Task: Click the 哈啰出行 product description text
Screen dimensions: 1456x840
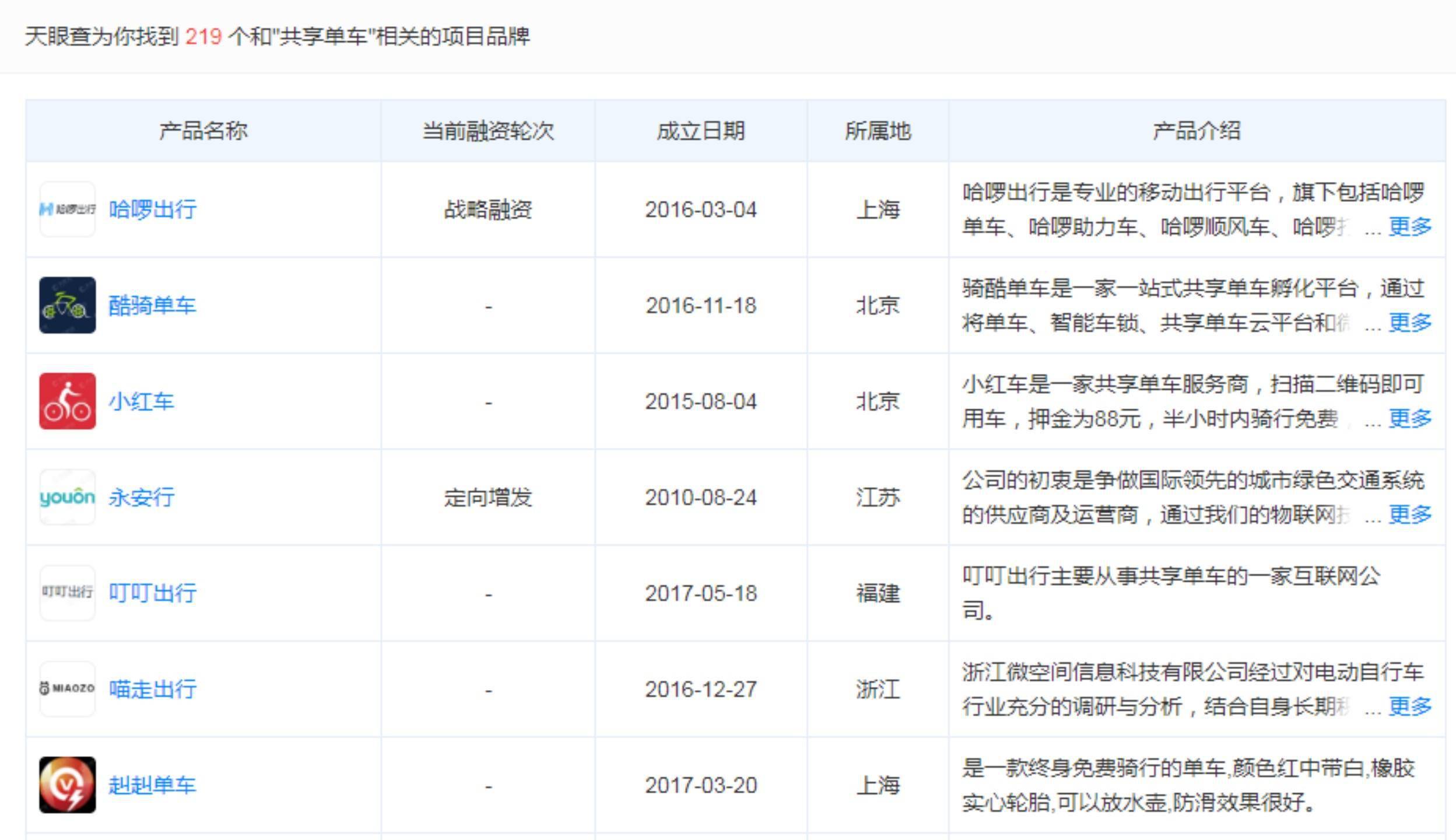Action: (x=1193, y=209)
